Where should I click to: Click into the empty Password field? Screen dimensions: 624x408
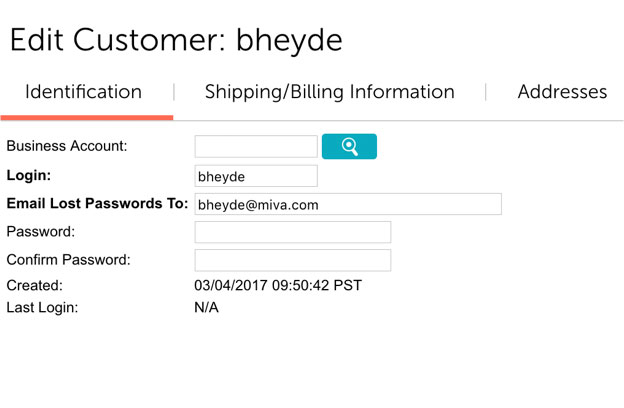coord(292,232)
